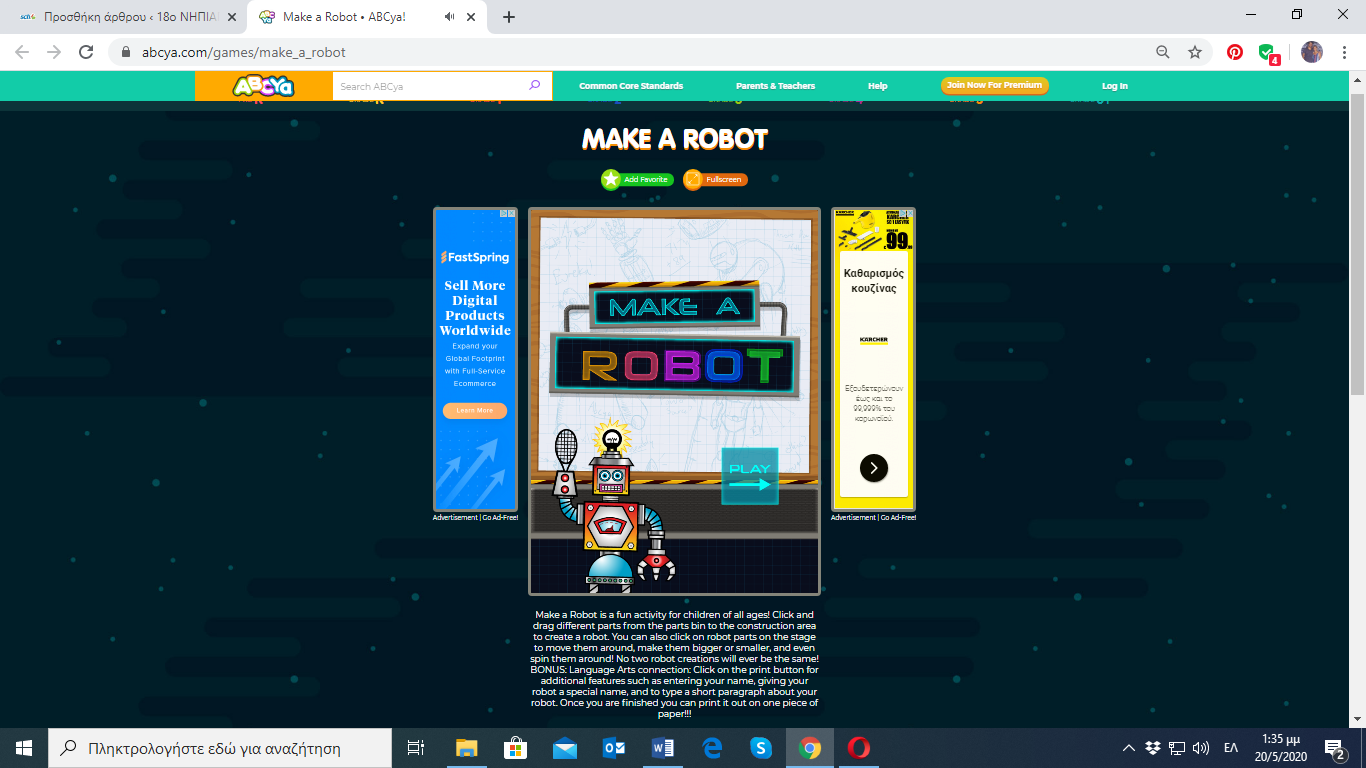Open Common Core Standards menu
The width and height of the screenshot is (1366, 768).
click(x=631, y=86)
